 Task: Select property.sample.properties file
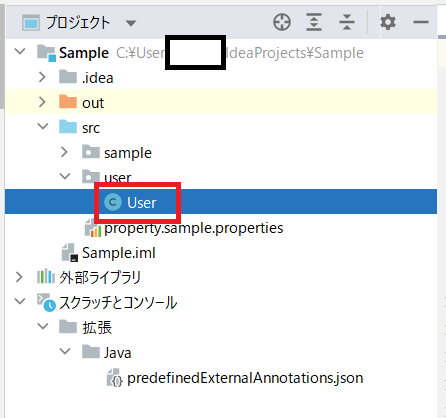pos(194,228)
